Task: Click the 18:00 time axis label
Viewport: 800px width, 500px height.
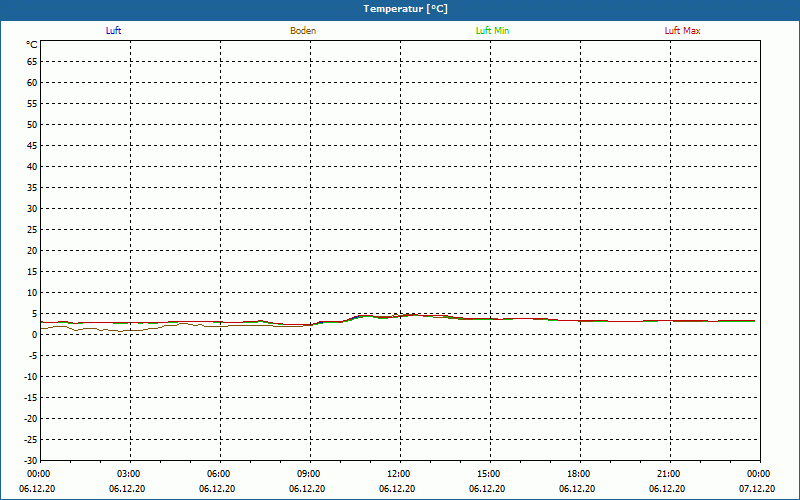Action: pyautogui.click(x=579, y=474)
